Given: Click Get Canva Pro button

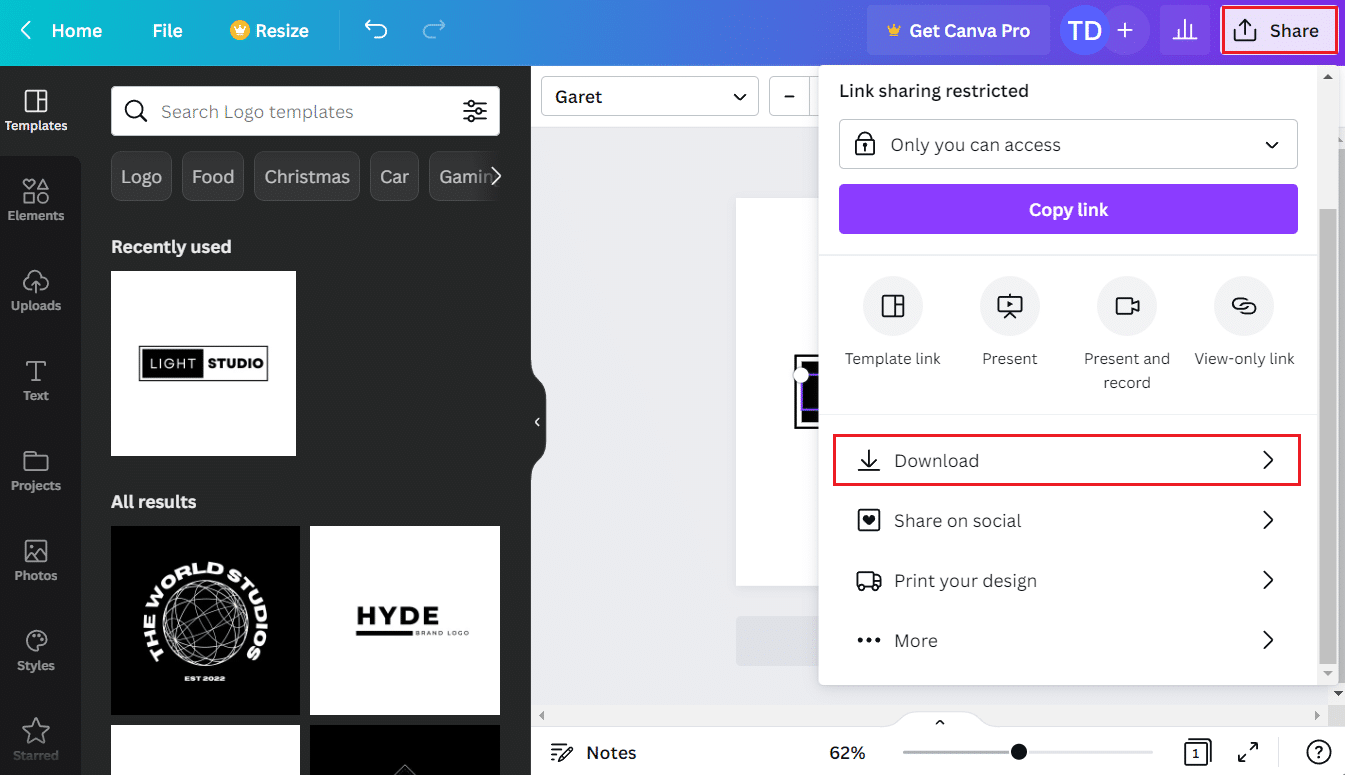Looking at the screenshot, I should 958,30.
